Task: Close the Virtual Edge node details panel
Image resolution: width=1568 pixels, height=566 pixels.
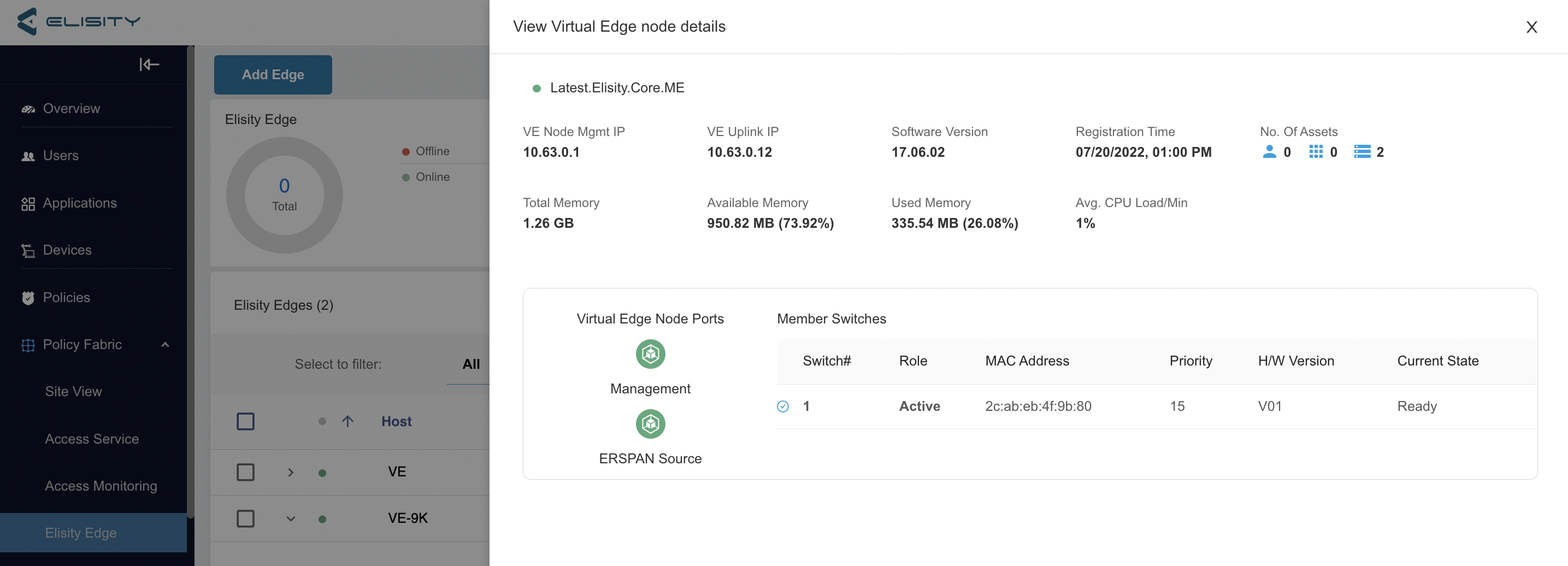Action: point(1531,27)
